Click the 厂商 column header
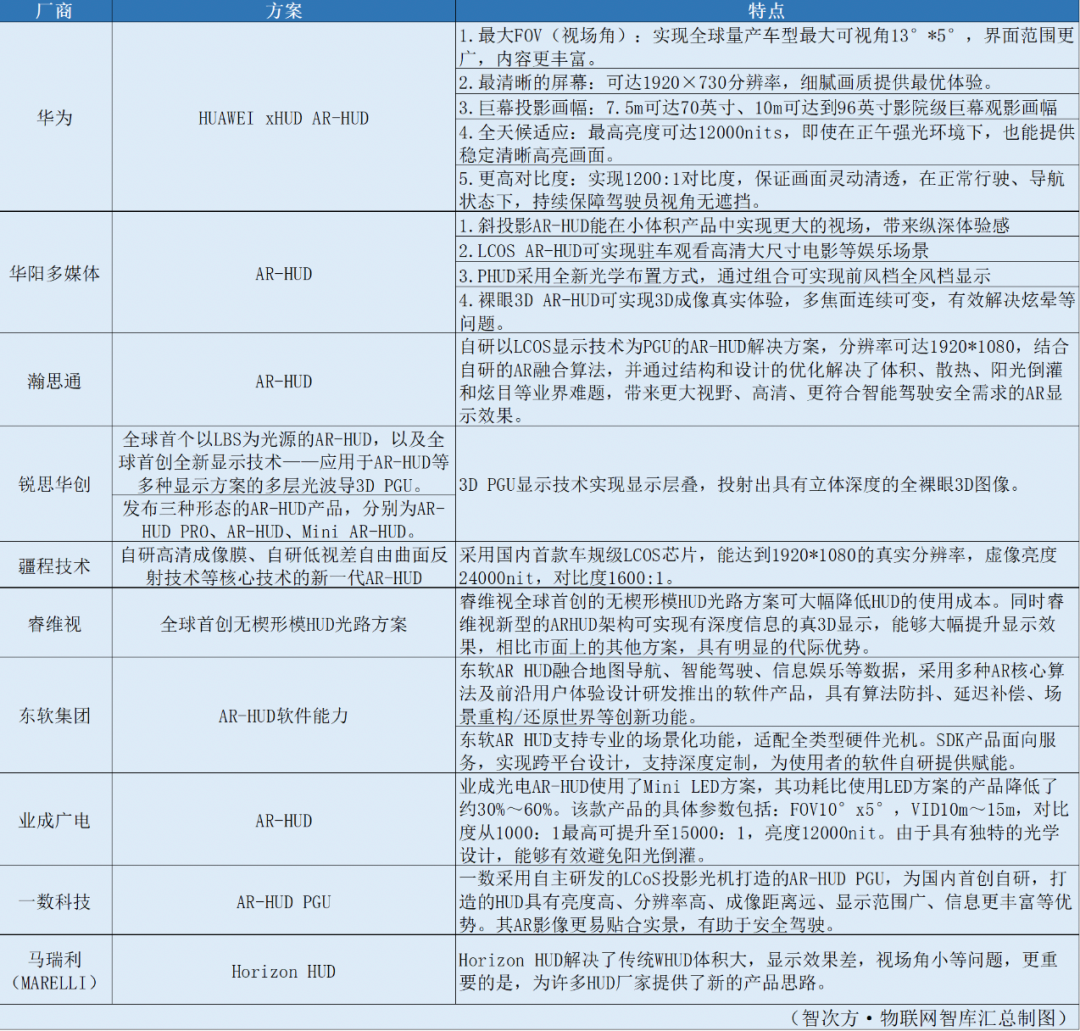The height and width of the screenshot is (1031, 1080). click(x=56, y=10)
